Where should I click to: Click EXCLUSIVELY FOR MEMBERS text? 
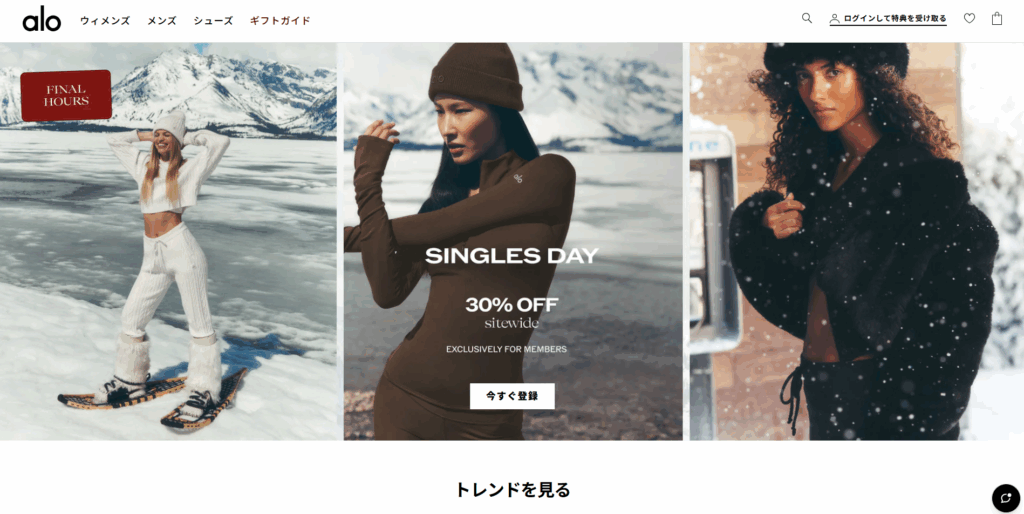(x=506, y=349)
